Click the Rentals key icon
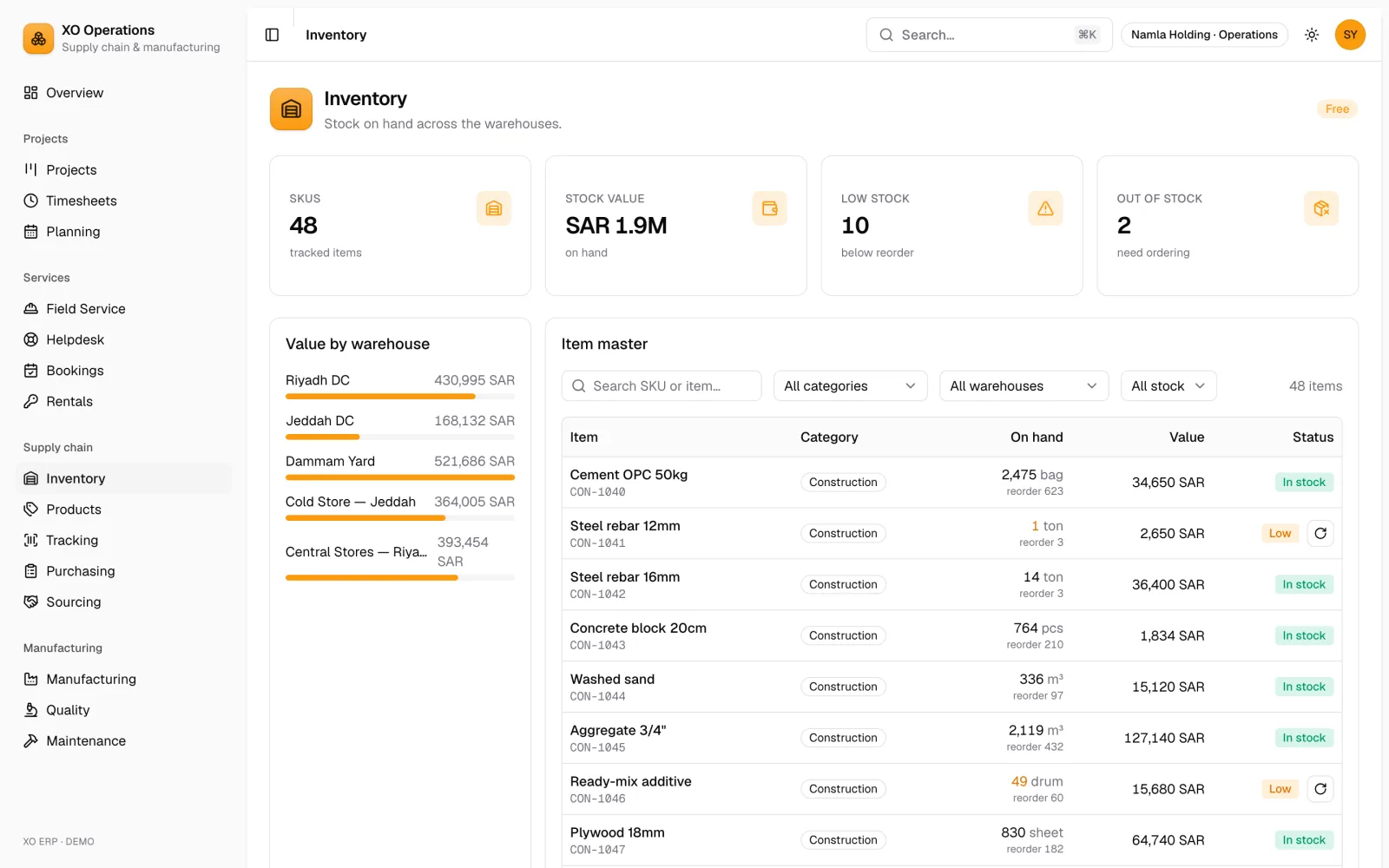Viewport: 1389px width, 868px height. (31, 401)
